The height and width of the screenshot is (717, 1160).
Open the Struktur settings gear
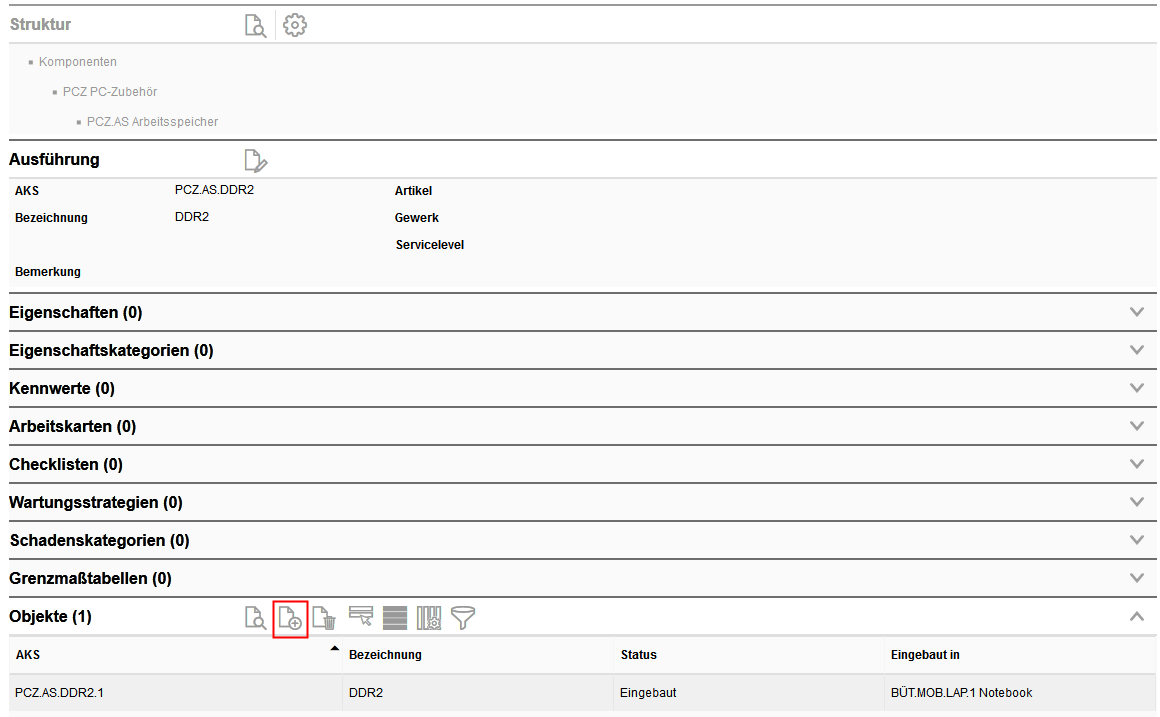click(294, 26)
